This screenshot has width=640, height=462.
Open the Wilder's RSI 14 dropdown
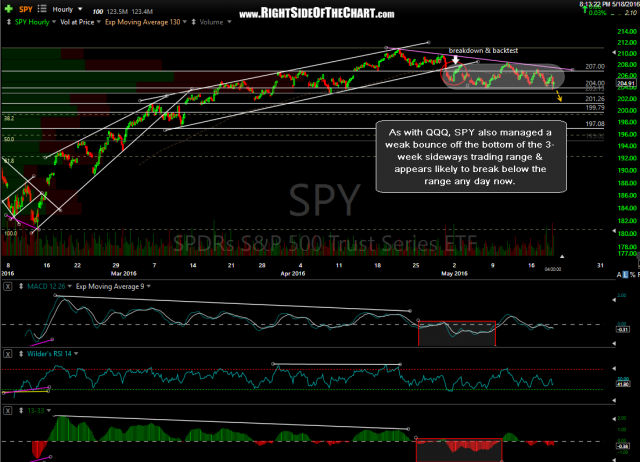(x=76, y=354)
